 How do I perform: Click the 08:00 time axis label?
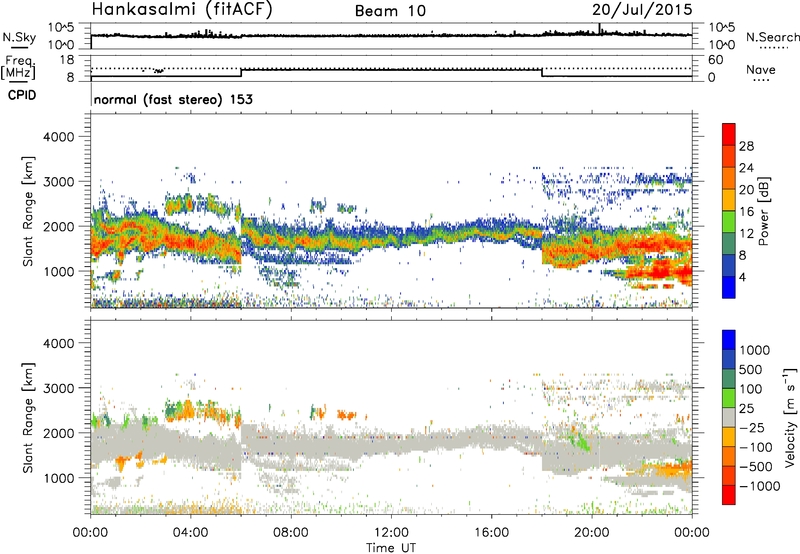click(291, 533)
